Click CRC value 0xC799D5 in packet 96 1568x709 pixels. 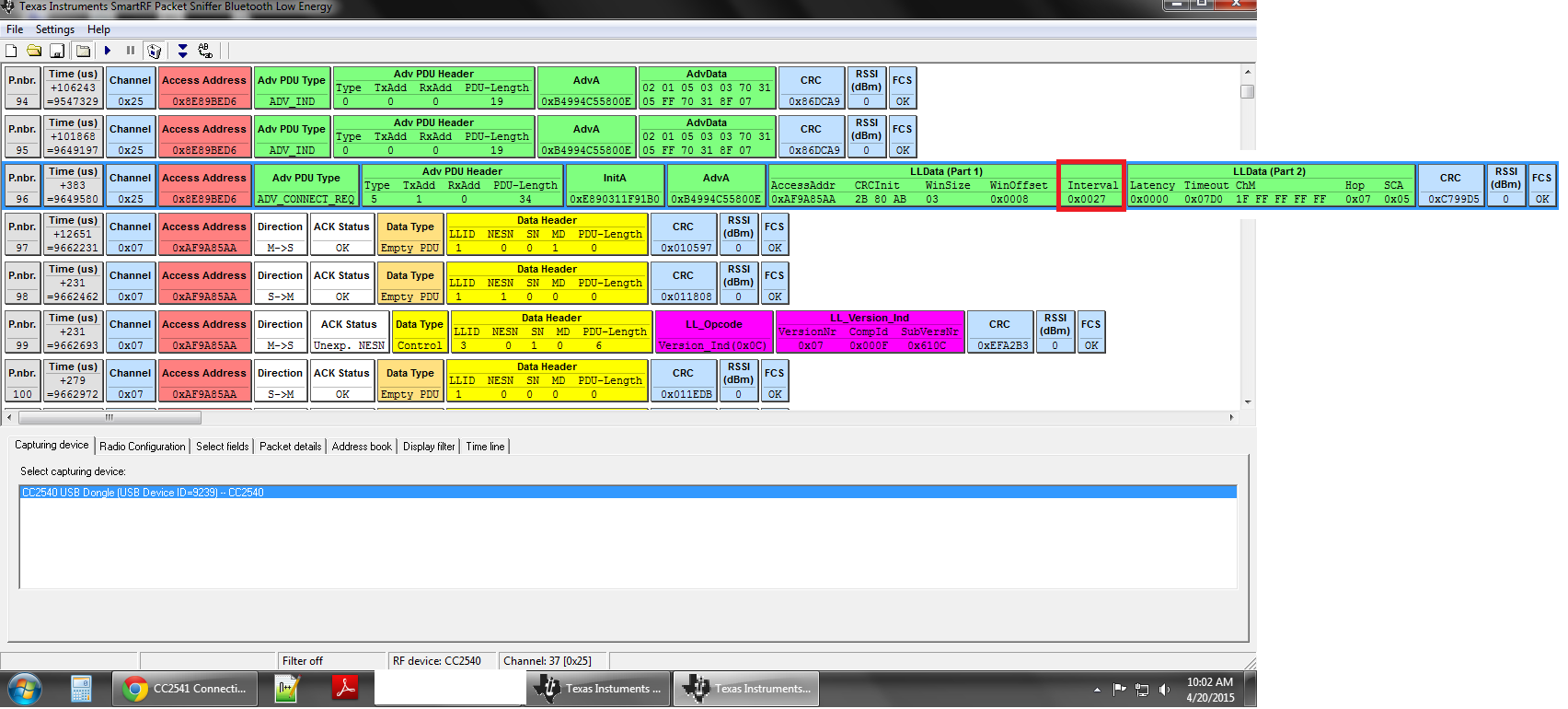(1454, 199)
